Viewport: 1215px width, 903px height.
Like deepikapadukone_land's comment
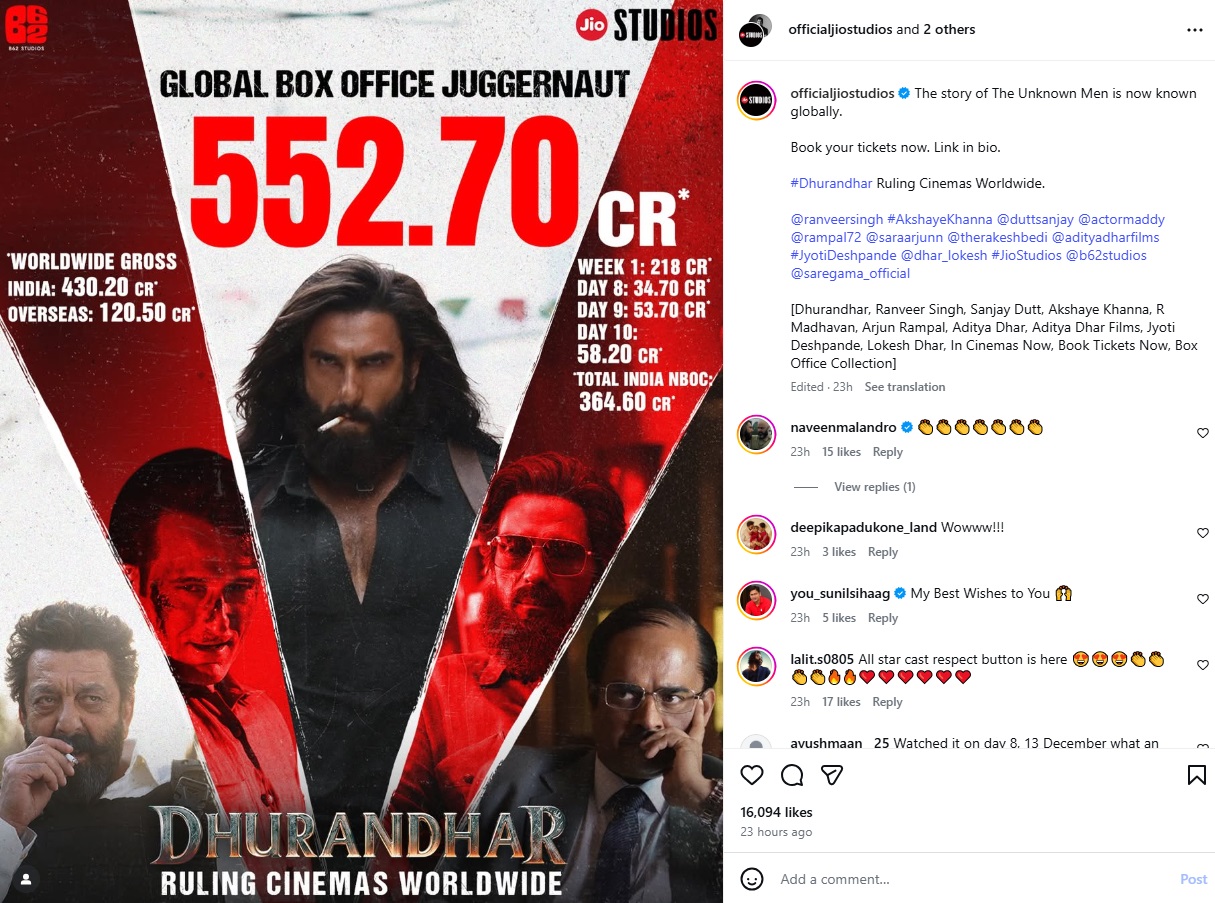1202,533
